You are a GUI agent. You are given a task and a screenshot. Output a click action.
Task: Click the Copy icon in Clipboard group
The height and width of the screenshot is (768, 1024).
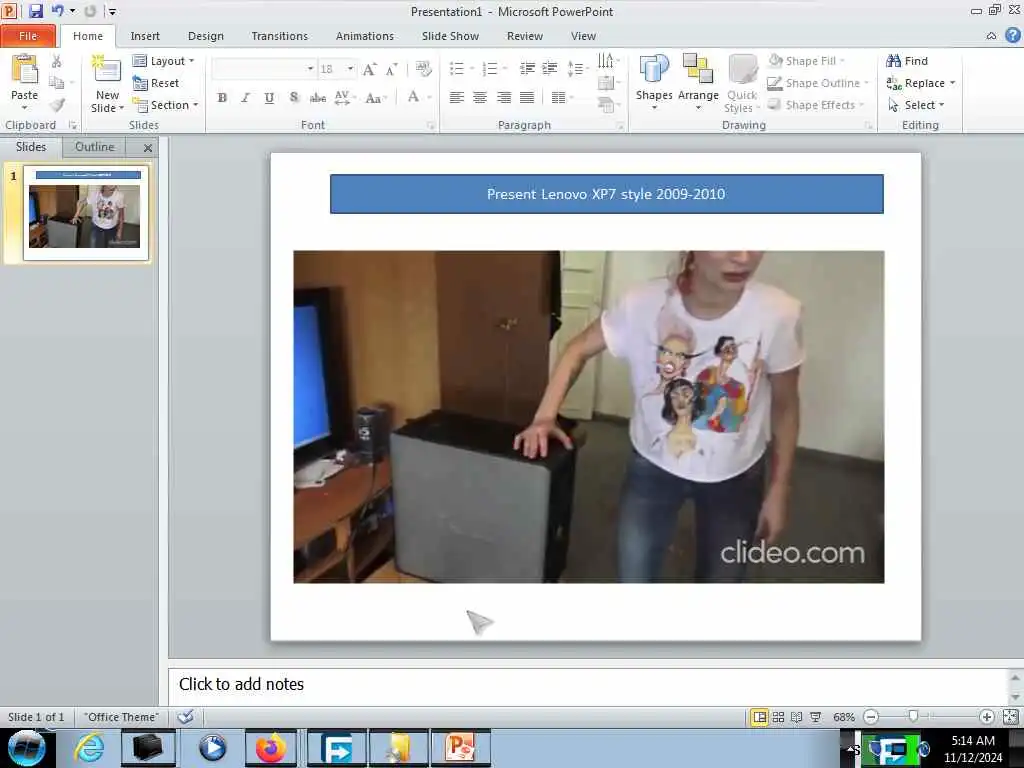pos(57,83)
